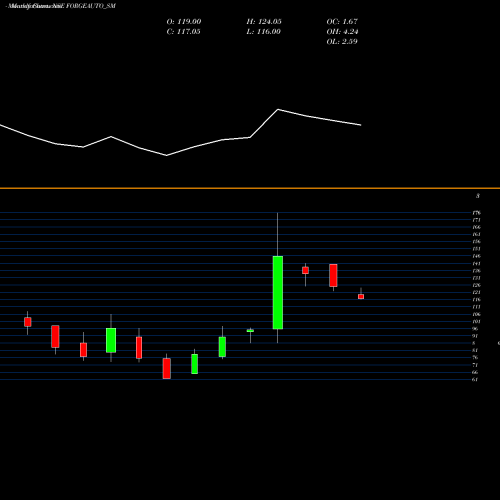The height and width of the screenshot is (500, 500).
Task: Click the 121 price axis label
Action: [x=476, y=292]
